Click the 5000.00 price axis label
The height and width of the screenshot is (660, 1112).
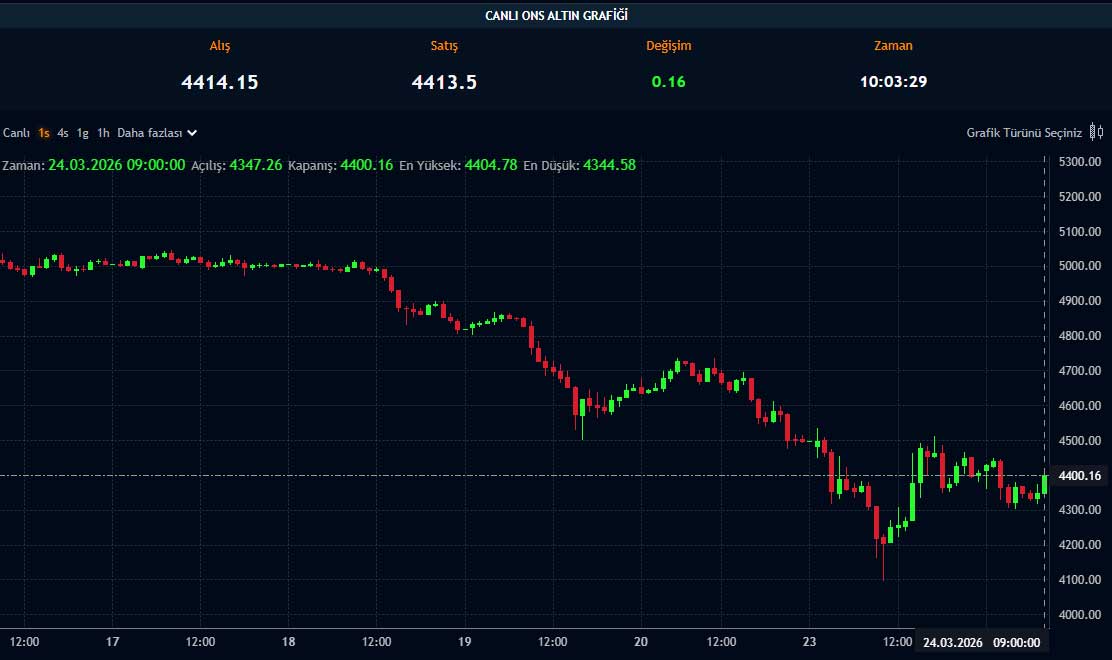tap(1079, 266)
